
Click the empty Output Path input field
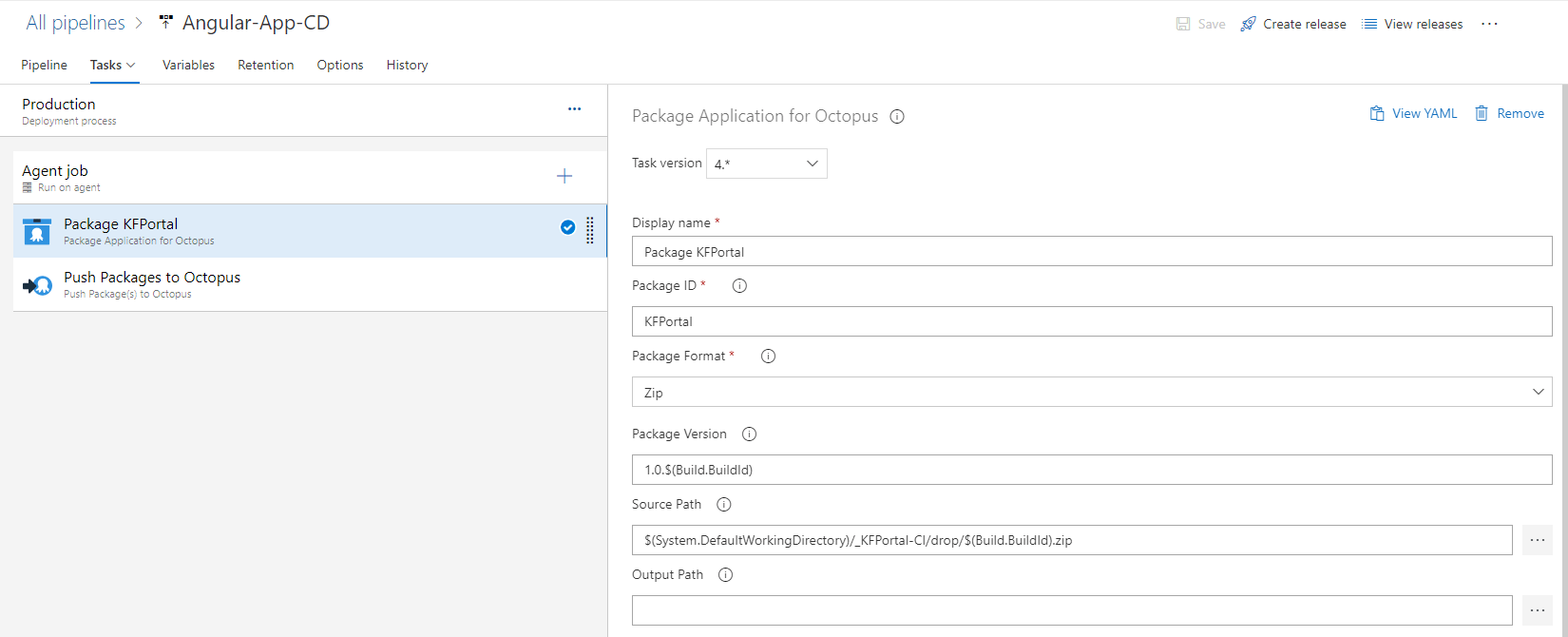[x=1072, y=610]
